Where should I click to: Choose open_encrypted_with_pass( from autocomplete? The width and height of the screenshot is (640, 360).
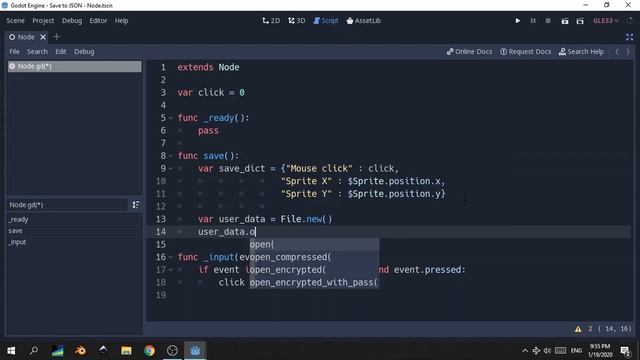click(314, 282)
